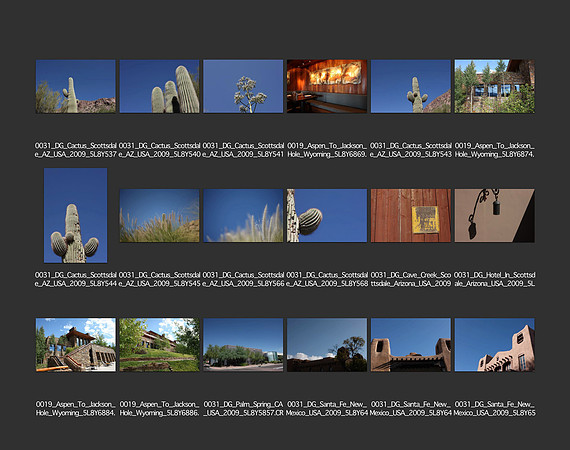Open the thumbnail showing three saguaro arms

[160, 87]
